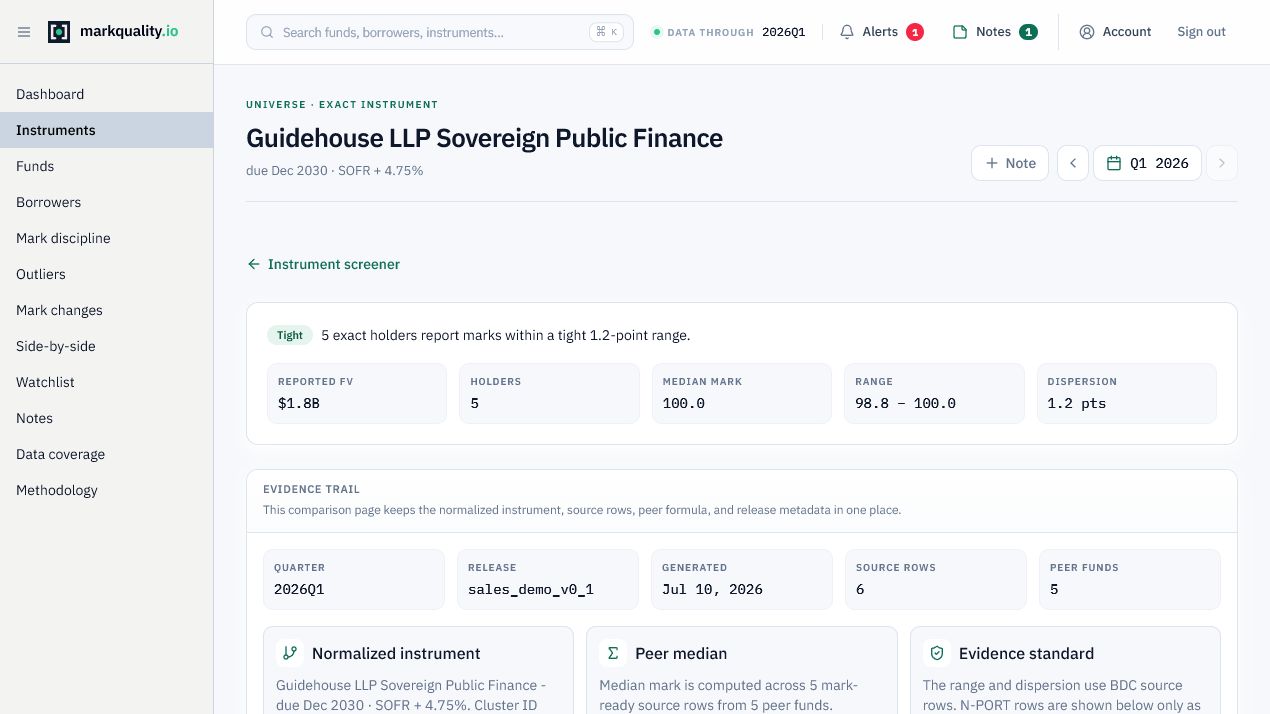The image size is (1270, 714).
Task: Focus the search funds, borrowers, instruments field
Action: [x=440, y=32]
